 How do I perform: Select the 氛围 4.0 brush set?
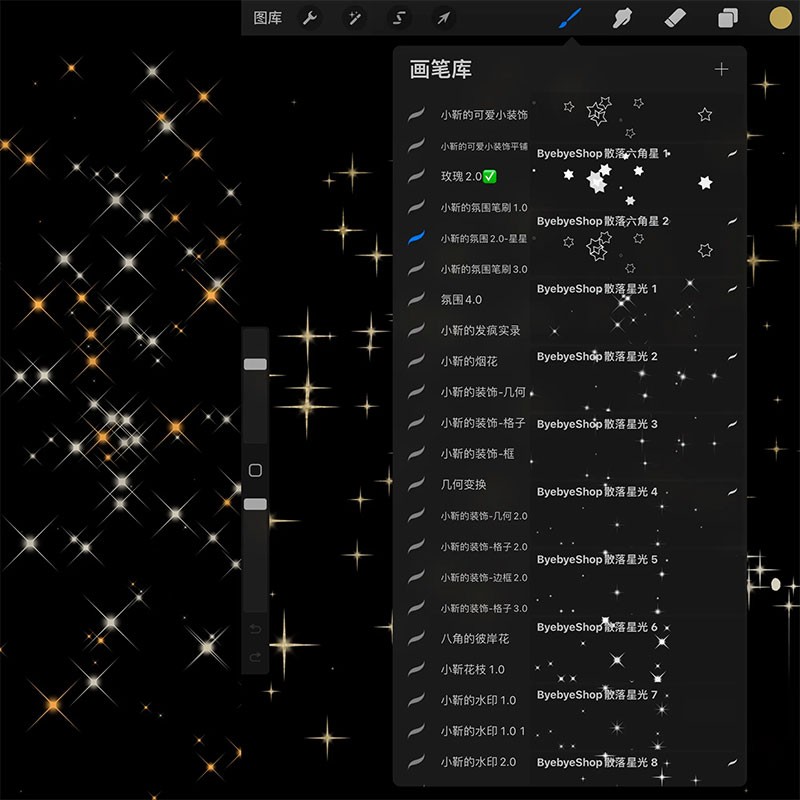pos(461,299)
